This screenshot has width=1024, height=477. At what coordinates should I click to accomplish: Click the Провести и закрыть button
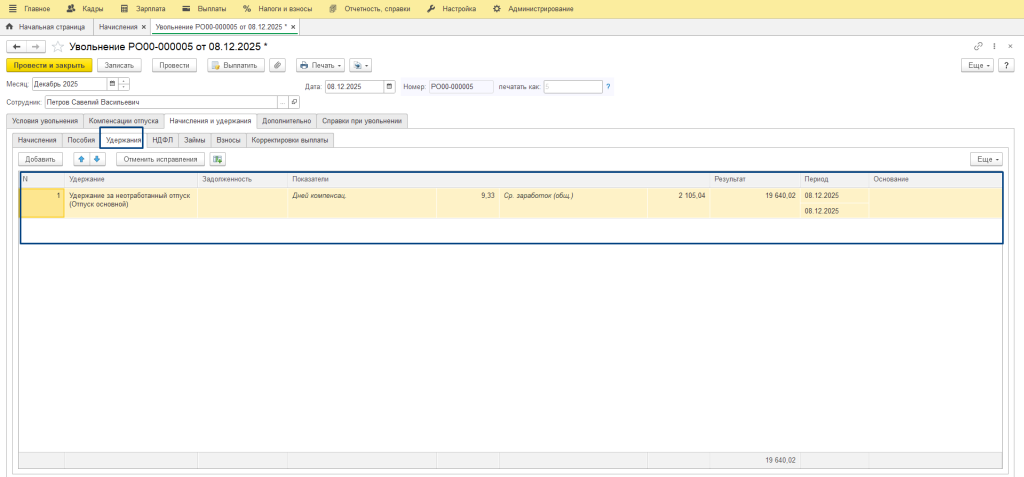coord(49,65)
